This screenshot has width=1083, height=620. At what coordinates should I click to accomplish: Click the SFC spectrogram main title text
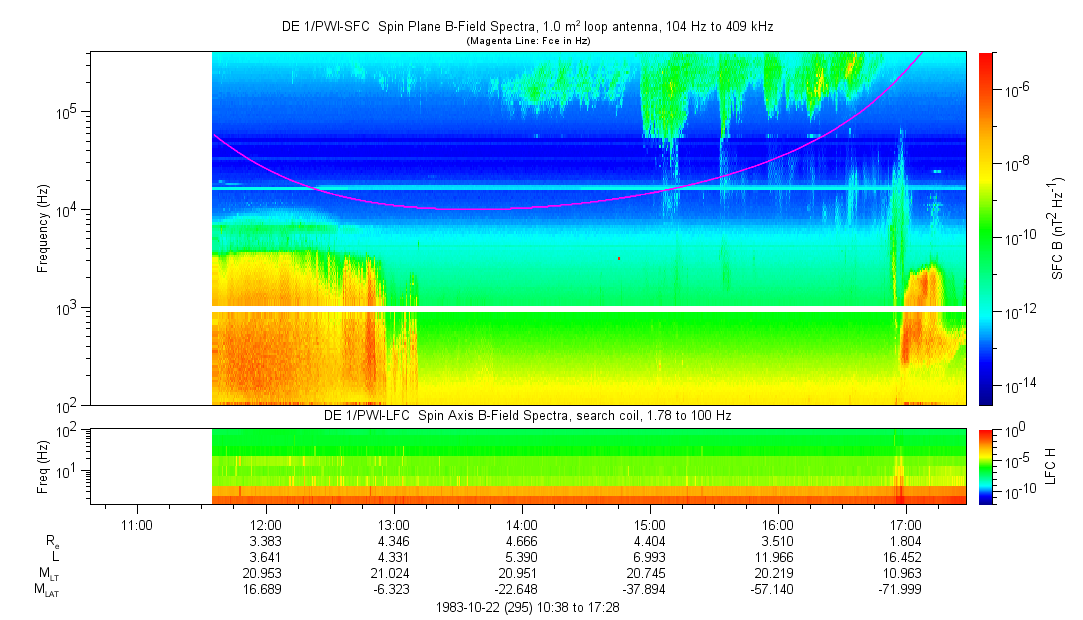(527, 27)
